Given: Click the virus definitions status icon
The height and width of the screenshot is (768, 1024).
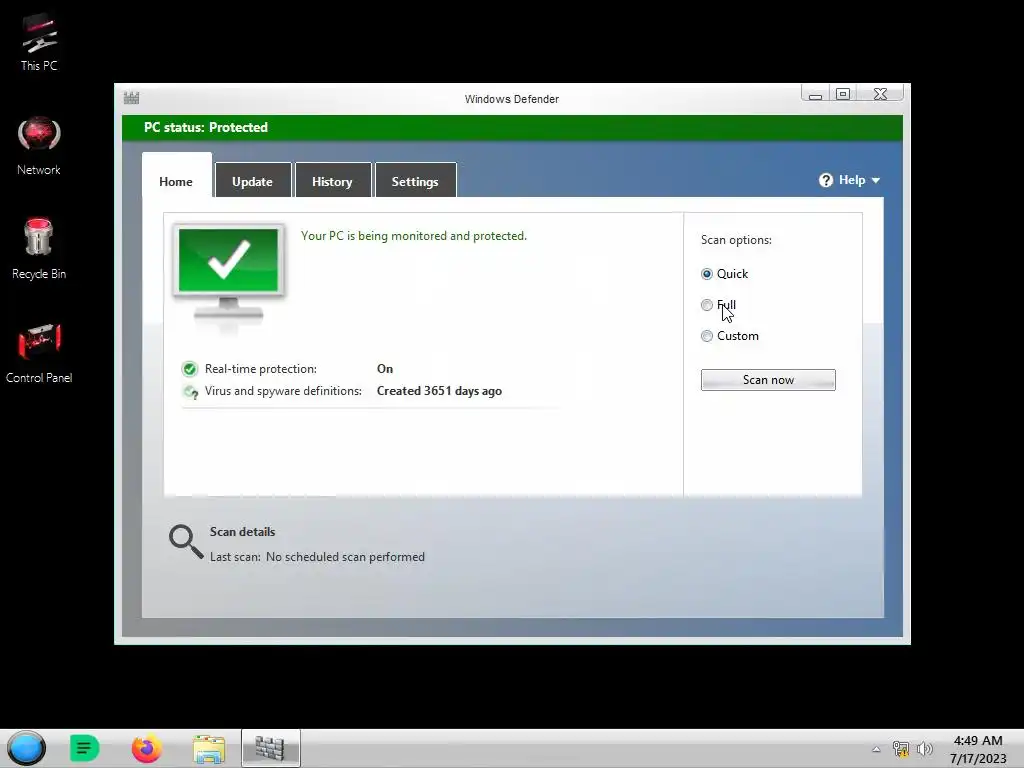Looking at the screenshot, I should click(x=191, y=391).
